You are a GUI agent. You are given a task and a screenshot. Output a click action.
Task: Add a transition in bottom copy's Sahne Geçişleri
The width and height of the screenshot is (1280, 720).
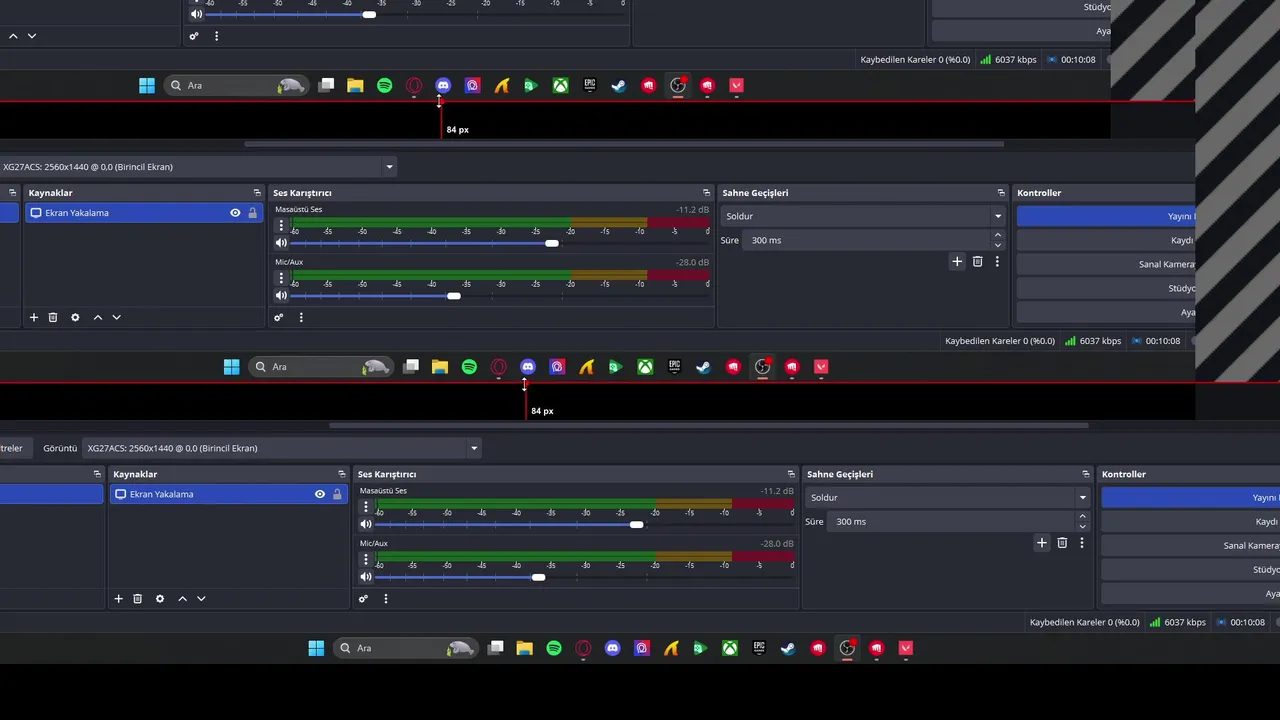pyautogui.click(x=1041, y=542)
